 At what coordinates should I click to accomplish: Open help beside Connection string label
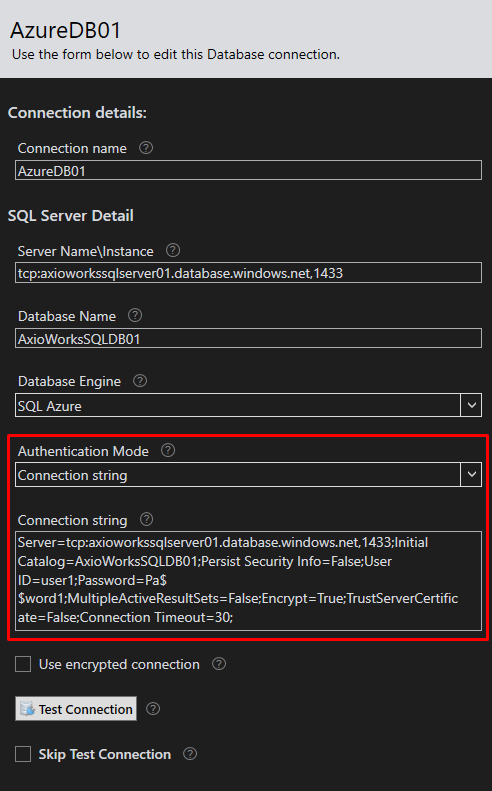click(146, 519)
